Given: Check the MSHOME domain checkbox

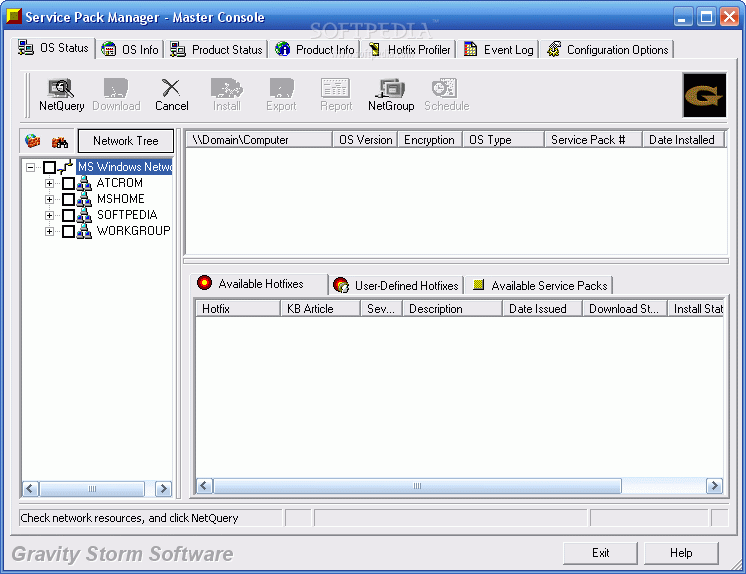Looking at the screenshot, I should pos(69,199).
